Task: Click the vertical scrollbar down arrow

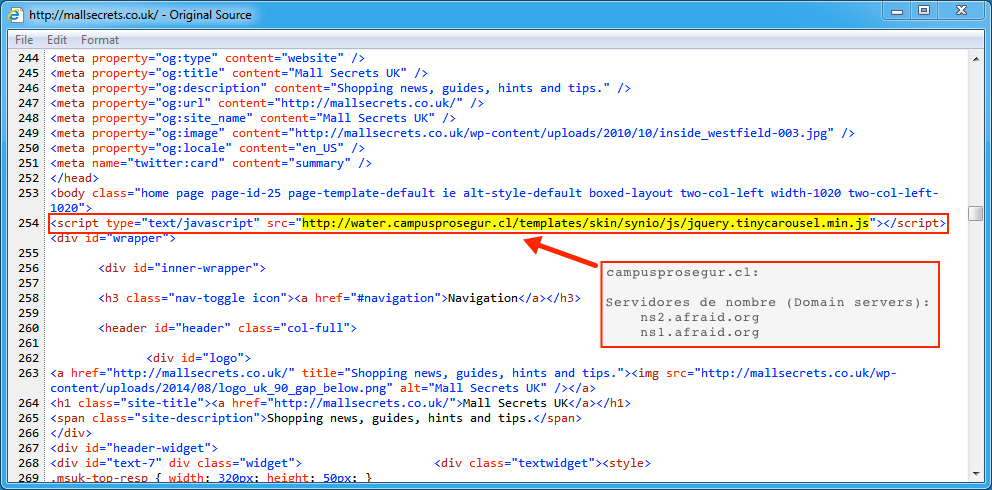Action: pyautogui.click(x=975, y=474)
